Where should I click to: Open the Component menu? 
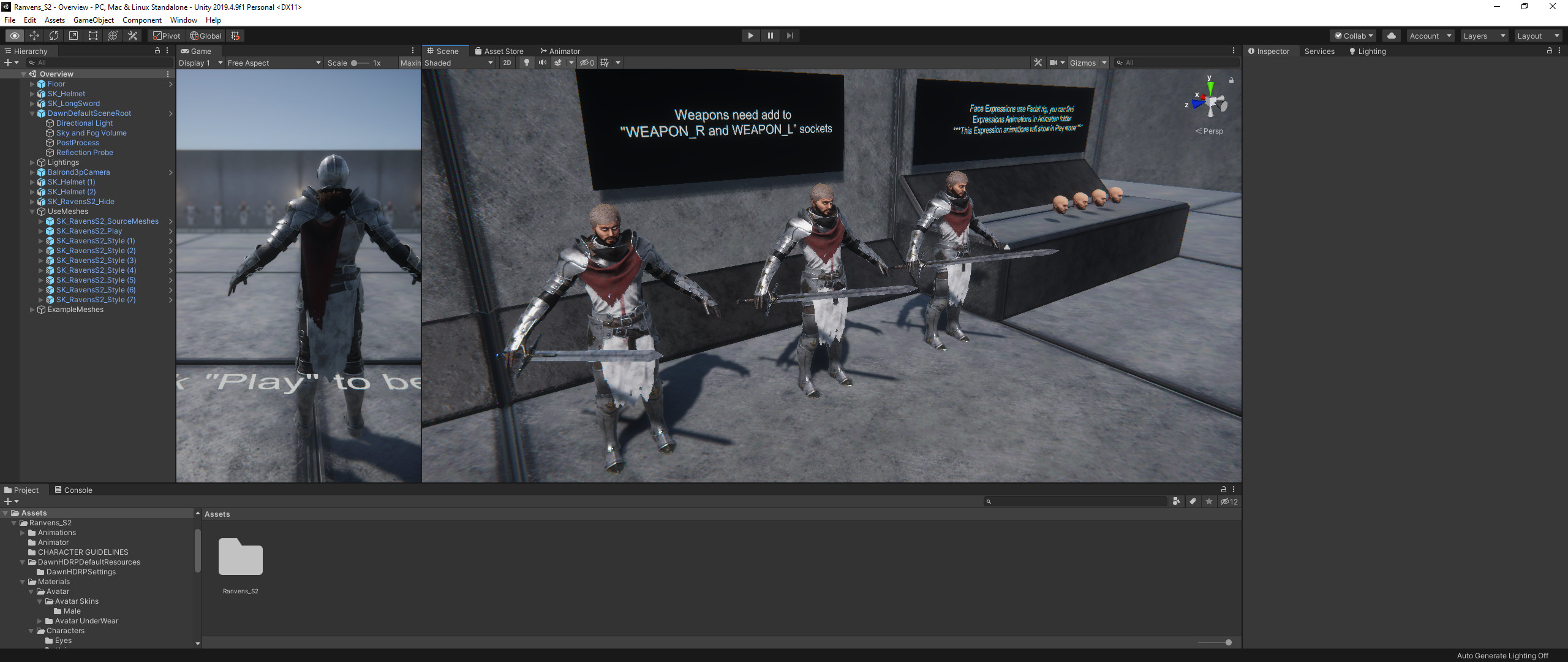coord(141,20)
